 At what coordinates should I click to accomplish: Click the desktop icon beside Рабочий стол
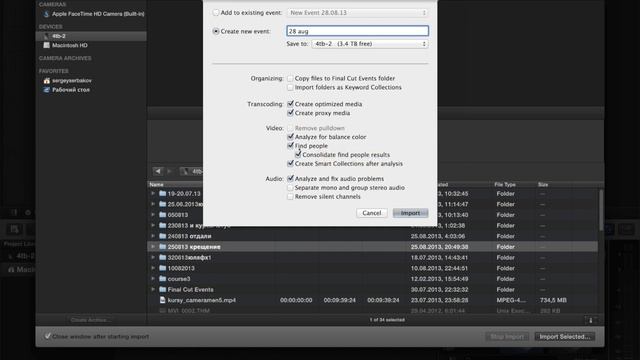coord(46,90)
